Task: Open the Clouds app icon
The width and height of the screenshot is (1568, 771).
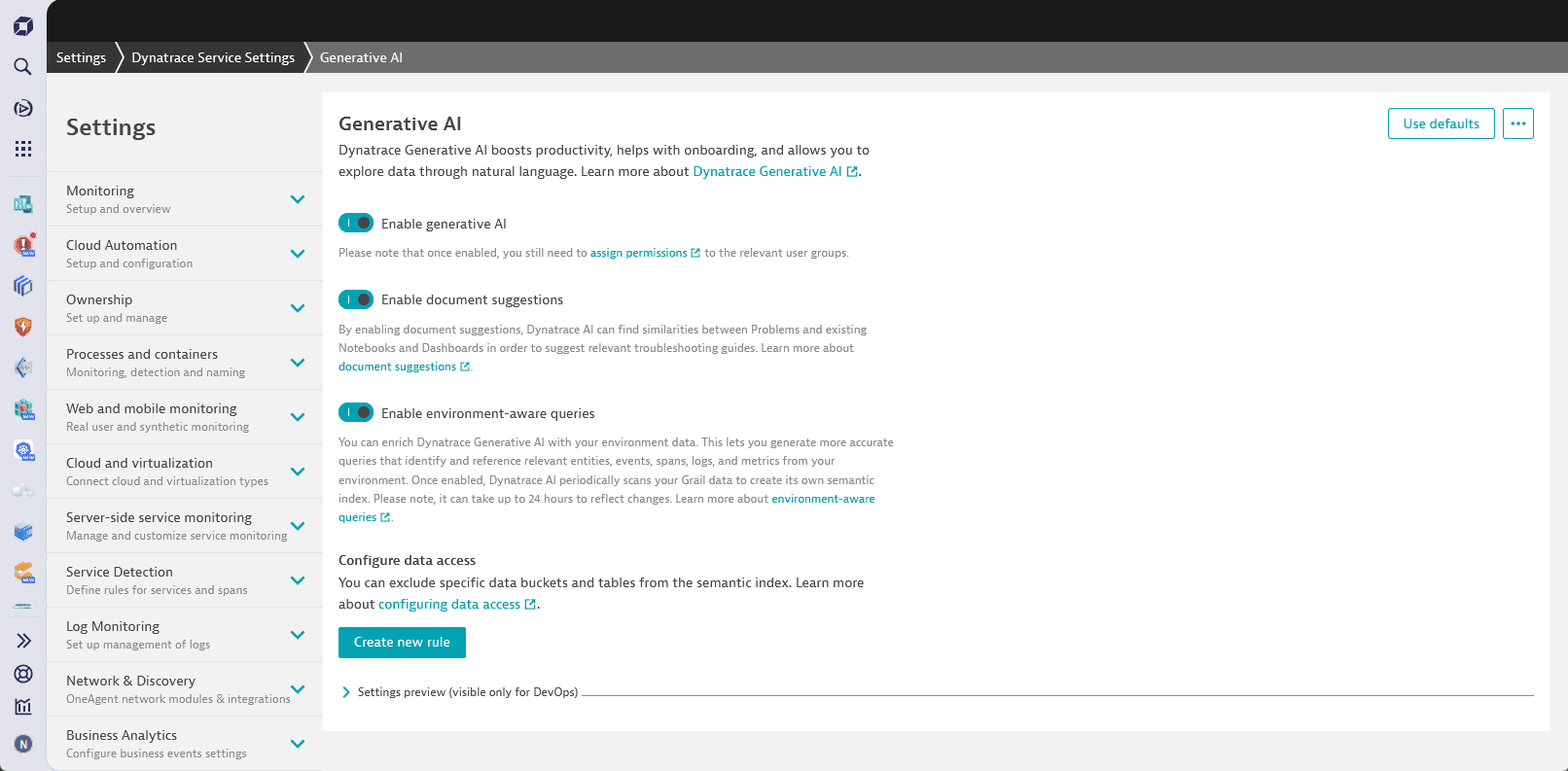Action: coord(23,491)
